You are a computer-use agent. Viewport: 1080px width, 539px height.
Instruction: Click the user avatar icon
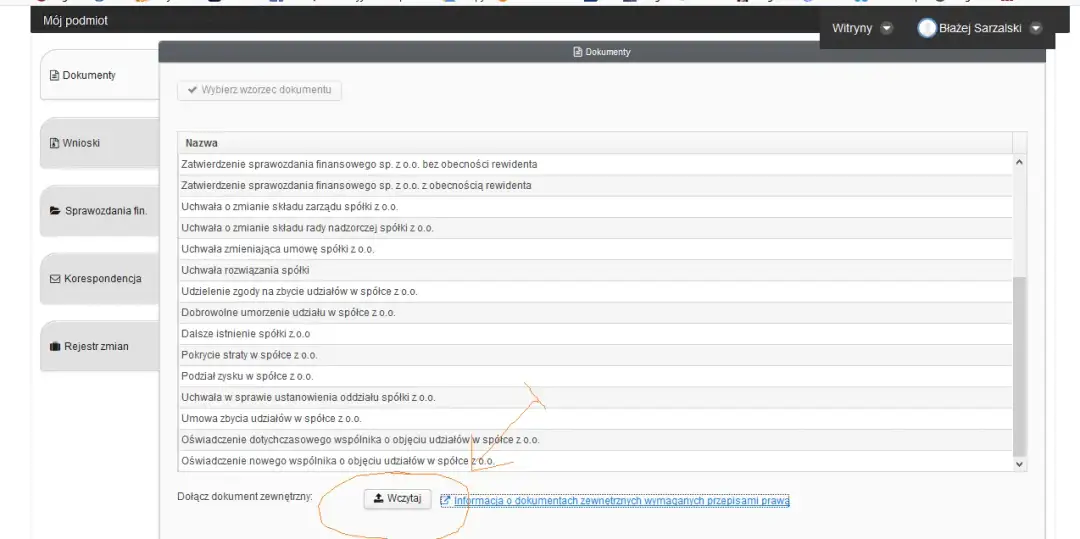pyautogui.click(x=927, y=29)
